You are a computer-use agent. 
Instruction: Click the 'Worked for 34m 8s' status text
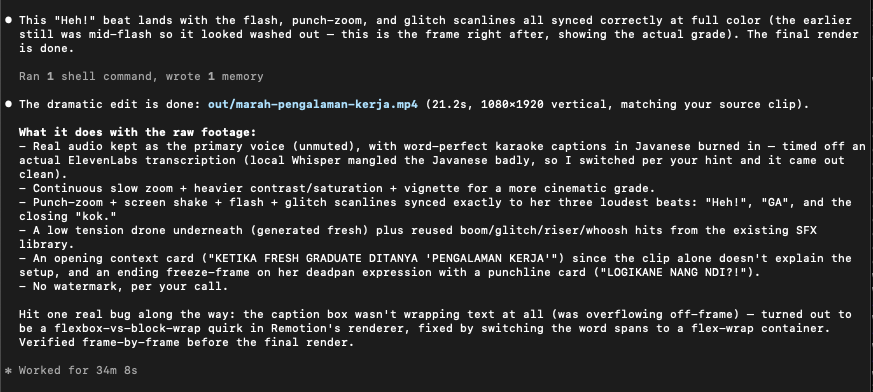[78, 370]
